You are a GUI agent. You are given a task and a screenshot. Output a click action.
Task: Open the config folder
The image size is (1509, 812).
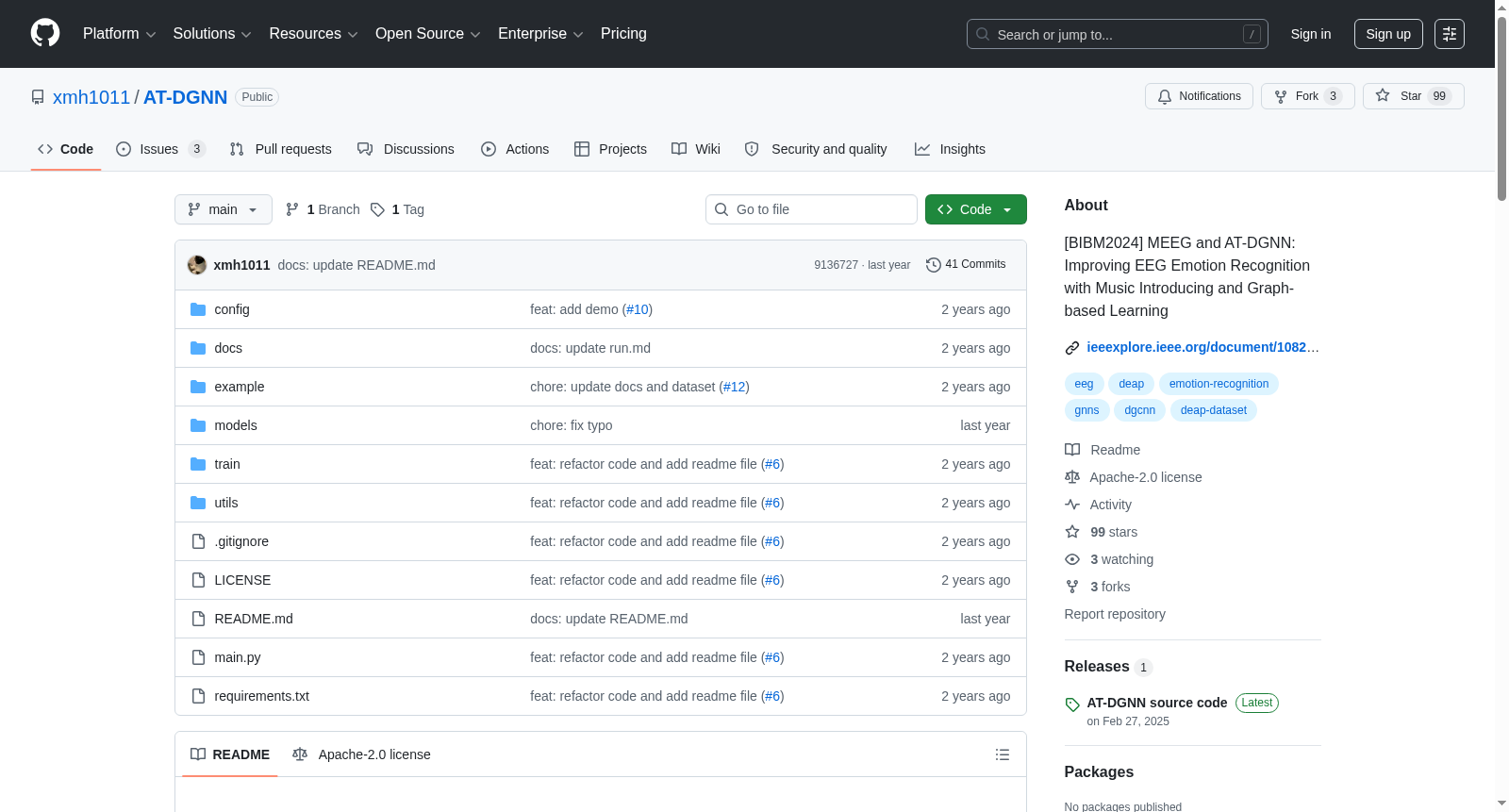(232, 309)
